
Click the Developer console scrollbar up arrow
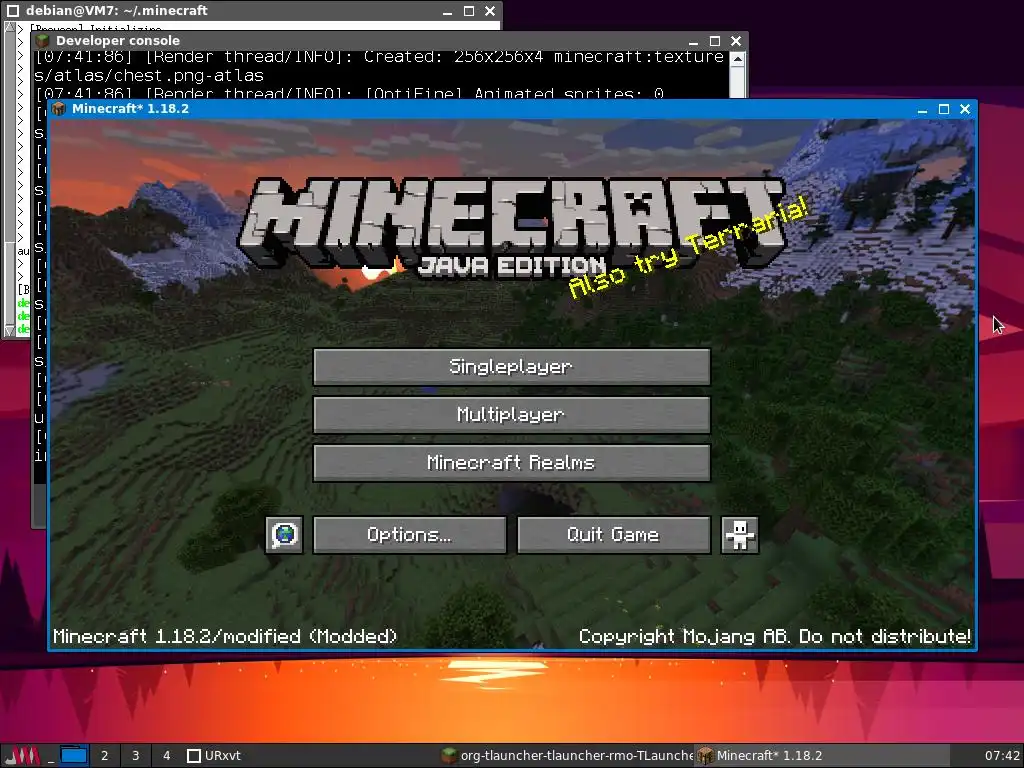[737, 59]
